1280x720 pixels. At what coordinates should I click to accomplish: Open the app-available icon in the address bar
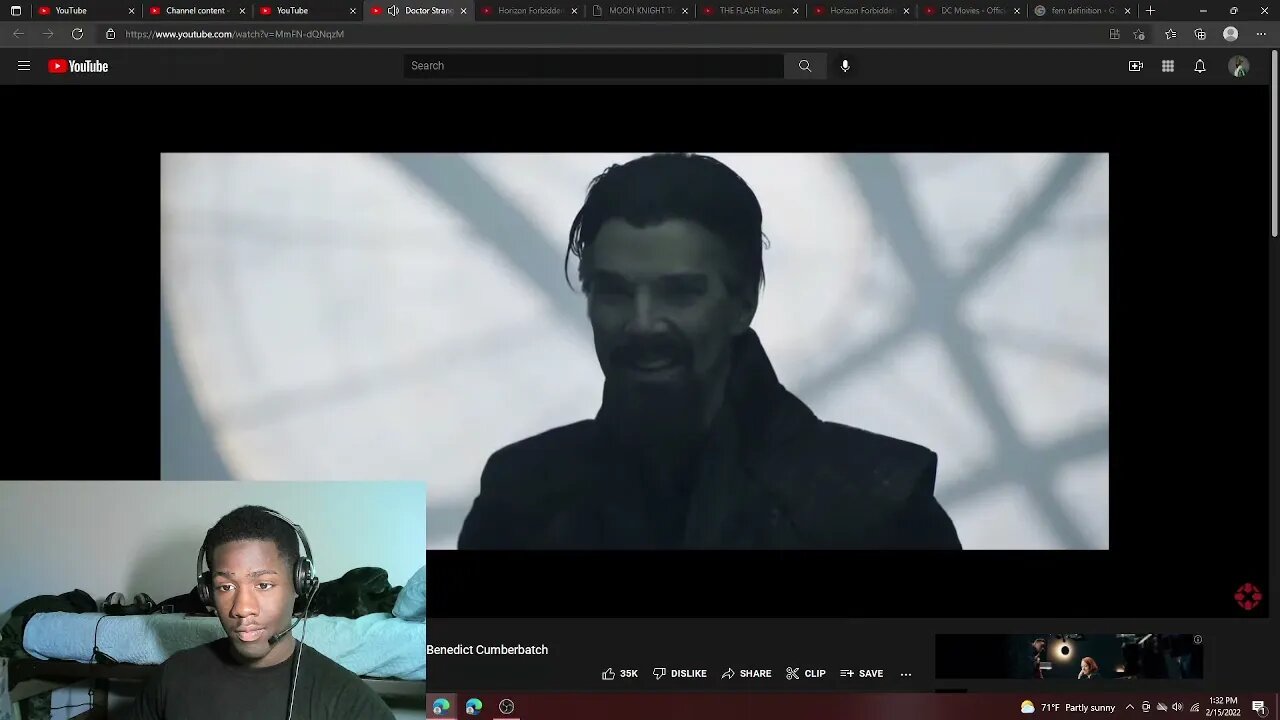(x=1115, y=34)
